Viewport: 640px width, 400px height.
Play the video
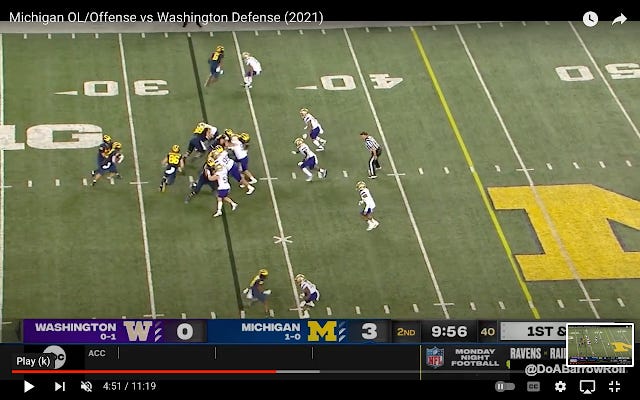29,386
